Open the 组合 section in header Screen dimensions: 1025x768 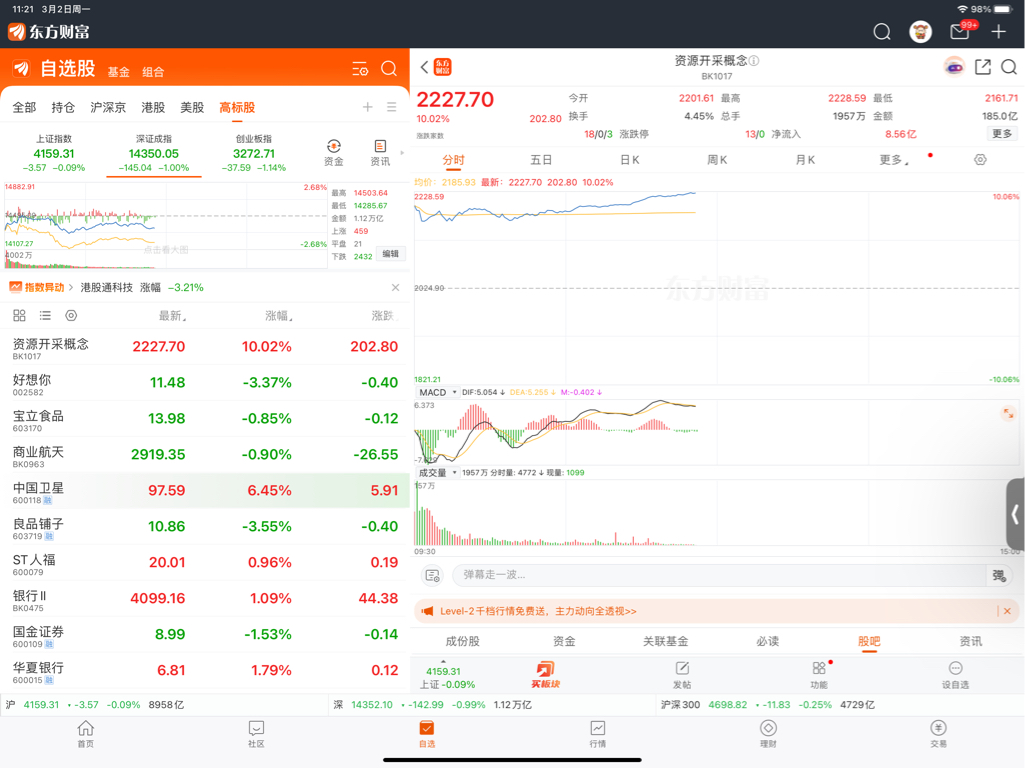(153, 72)
